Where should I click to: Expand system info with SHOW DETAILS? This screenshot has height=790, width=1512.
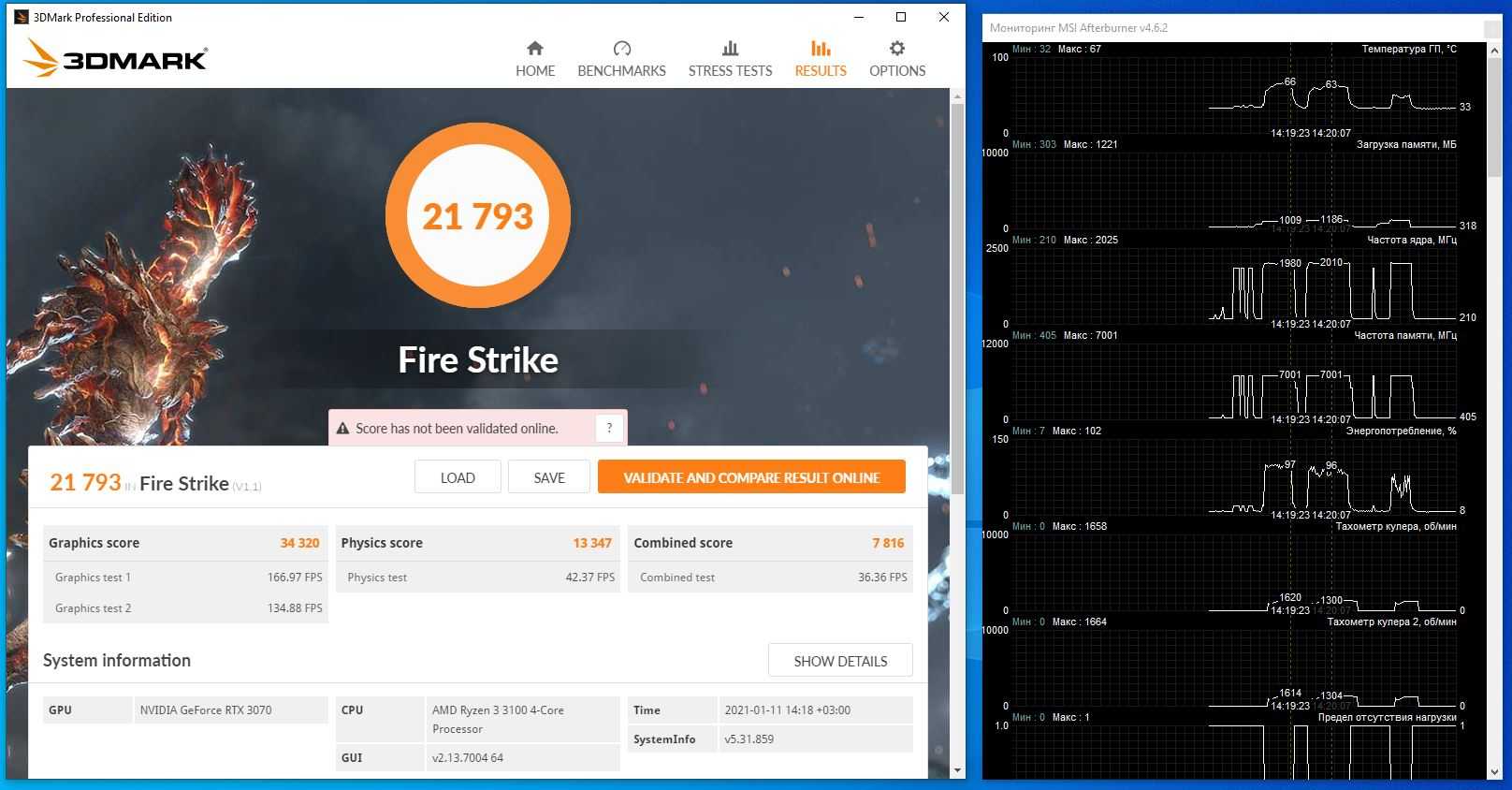coord(840,661)
